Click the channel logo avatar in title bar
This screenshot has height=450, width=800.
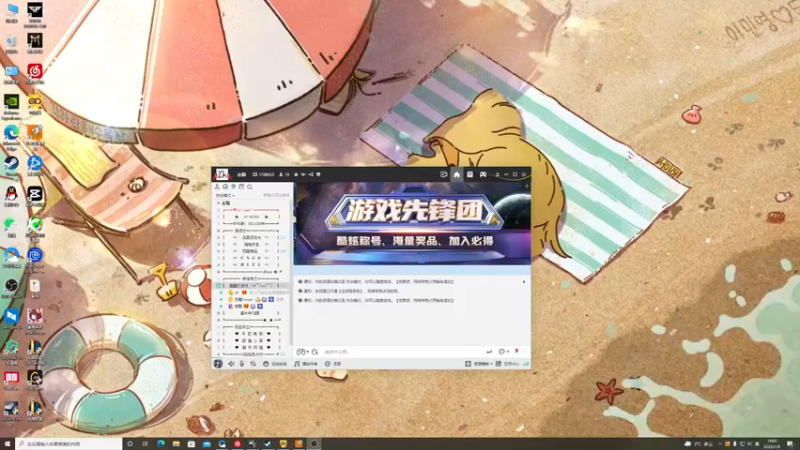pos(222,174)
